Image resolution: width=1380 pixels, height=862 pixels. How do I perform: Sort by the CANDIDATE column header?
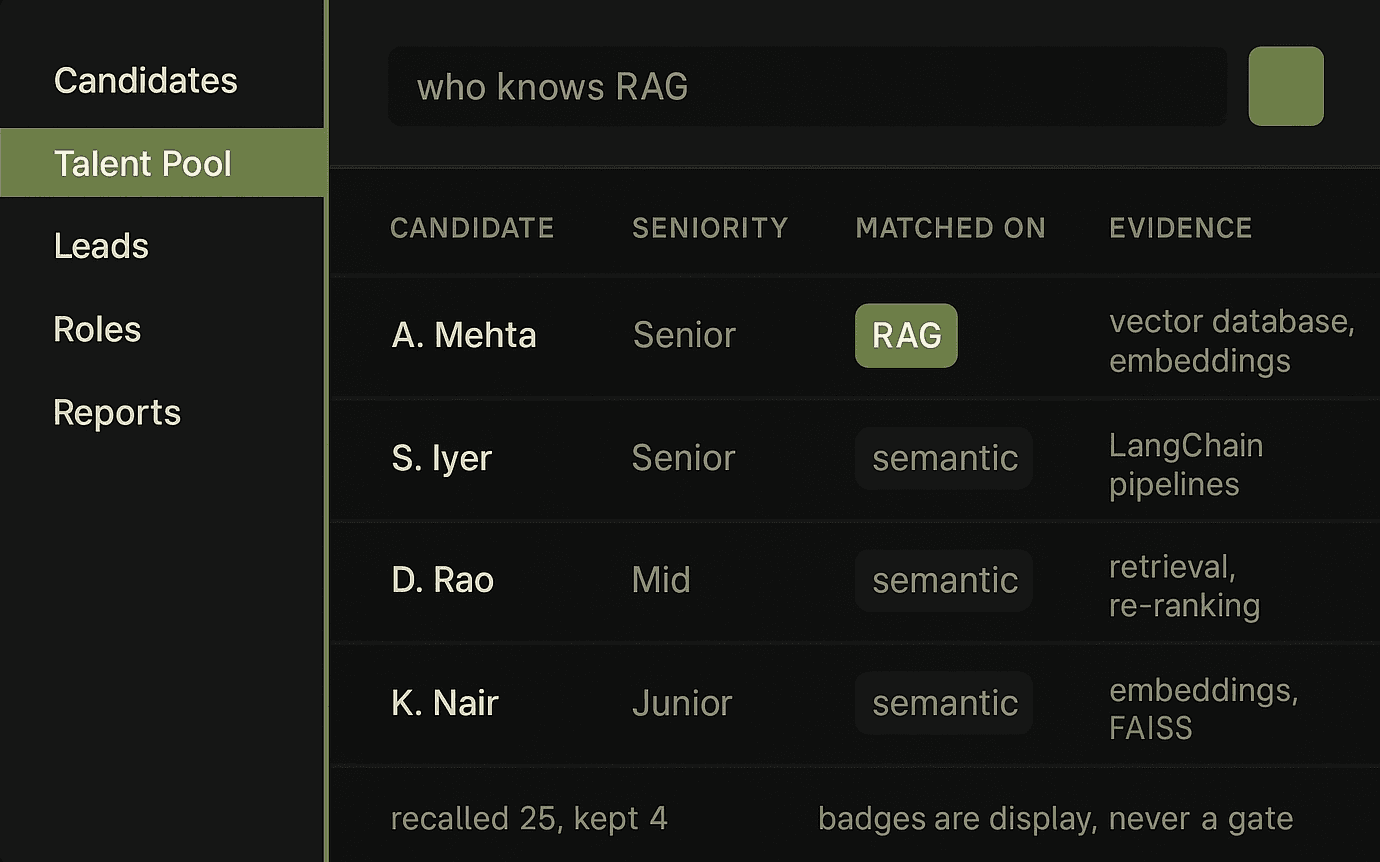coord(472,228)
